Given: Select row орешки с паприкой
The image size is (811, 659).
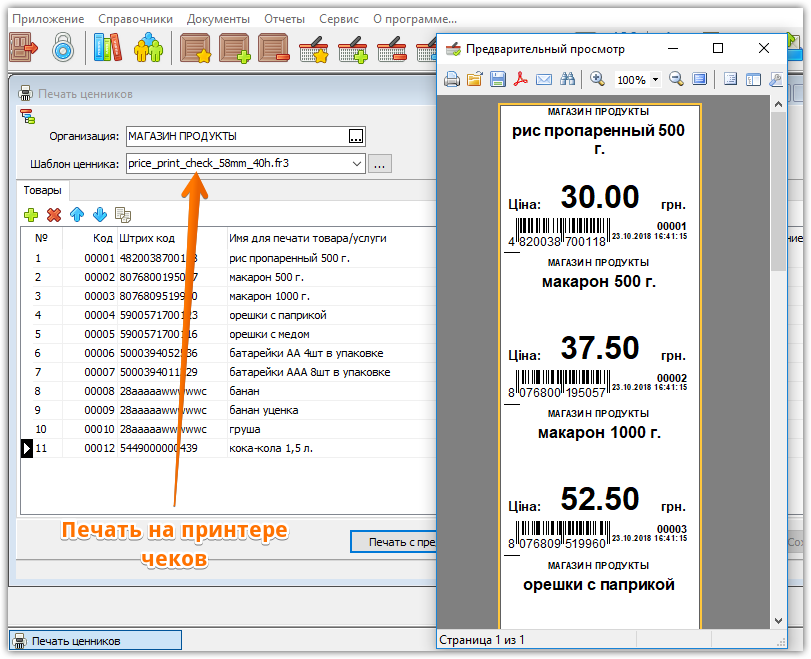Looking at the screenshot, I should pos(229,315).
